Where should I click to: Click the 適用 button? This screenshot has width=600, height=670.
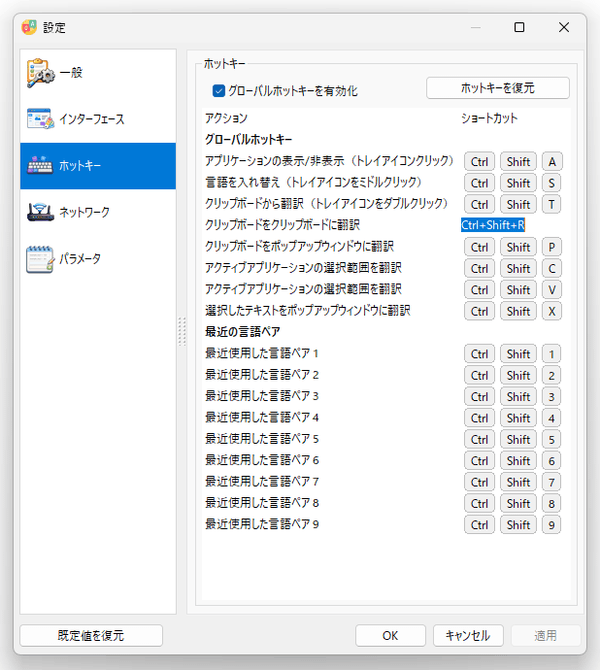tap(546, 635)
